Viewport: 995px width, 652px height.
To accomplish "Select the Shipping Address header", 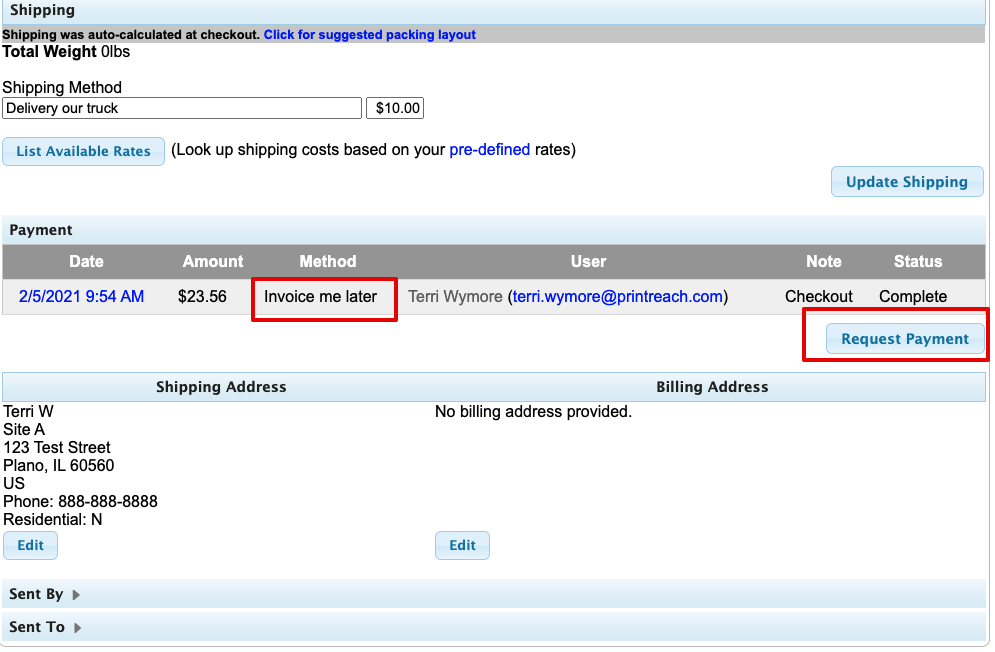I will click(221, 387).
